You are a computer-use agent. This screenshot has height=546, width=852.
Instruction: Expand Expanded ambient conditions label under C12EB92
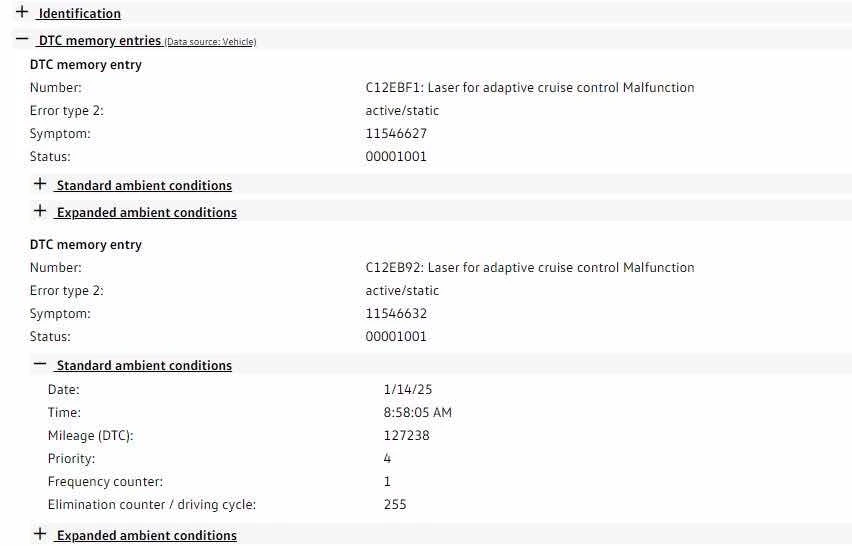coord(147,536)
